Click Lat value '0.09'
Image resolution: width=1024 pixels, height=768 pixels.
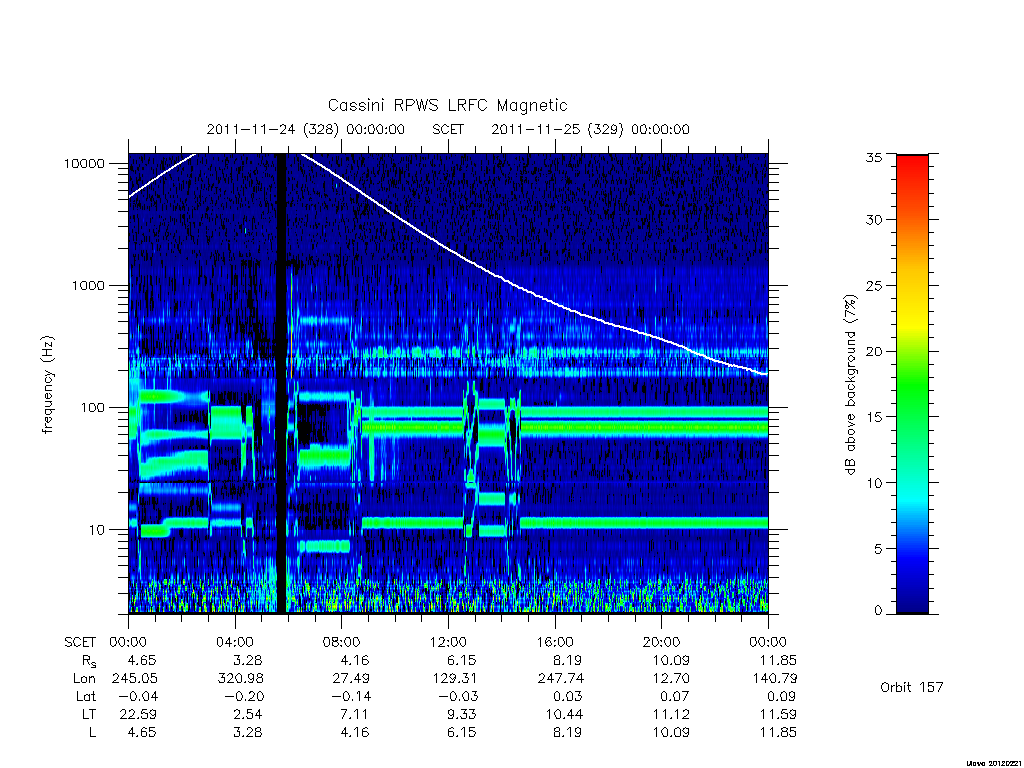coord(780,697)
